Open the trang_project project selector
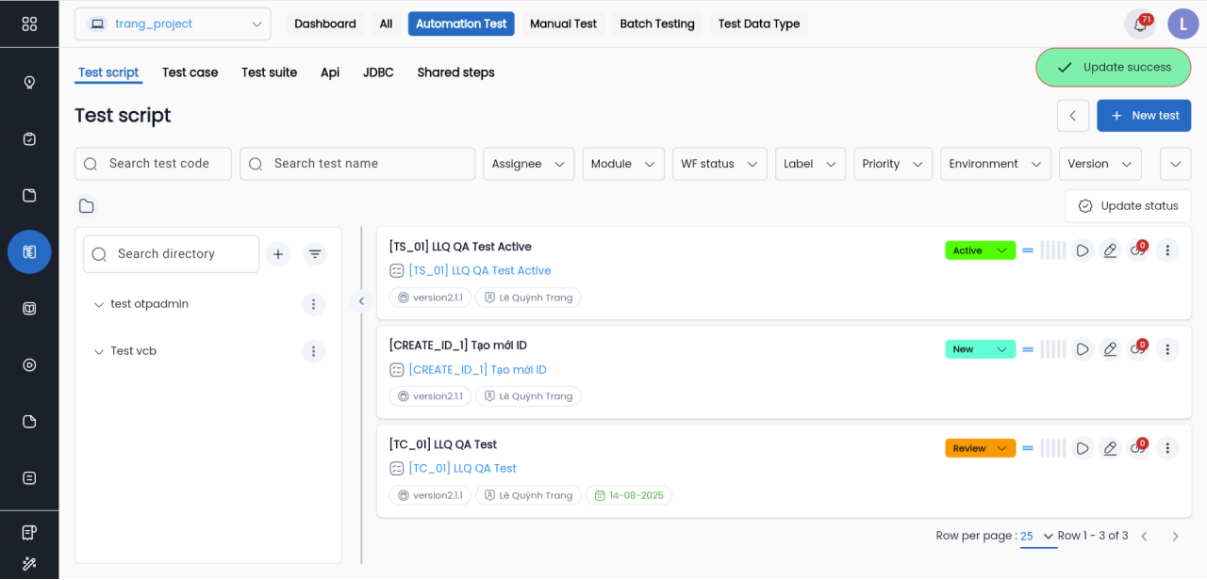Viewport: 1207px width, 580px height. coord(172,24)
